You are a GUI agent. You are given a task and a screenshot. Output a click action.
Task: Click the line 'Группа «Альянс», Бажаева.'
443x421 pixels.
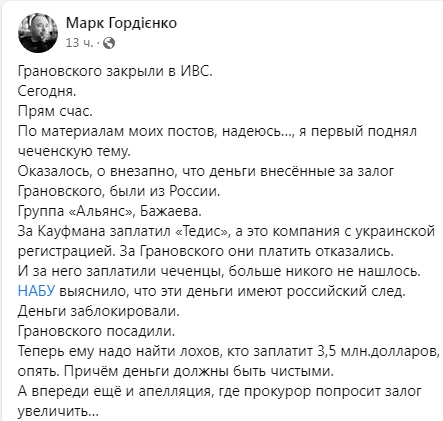[x=110, y=211]
